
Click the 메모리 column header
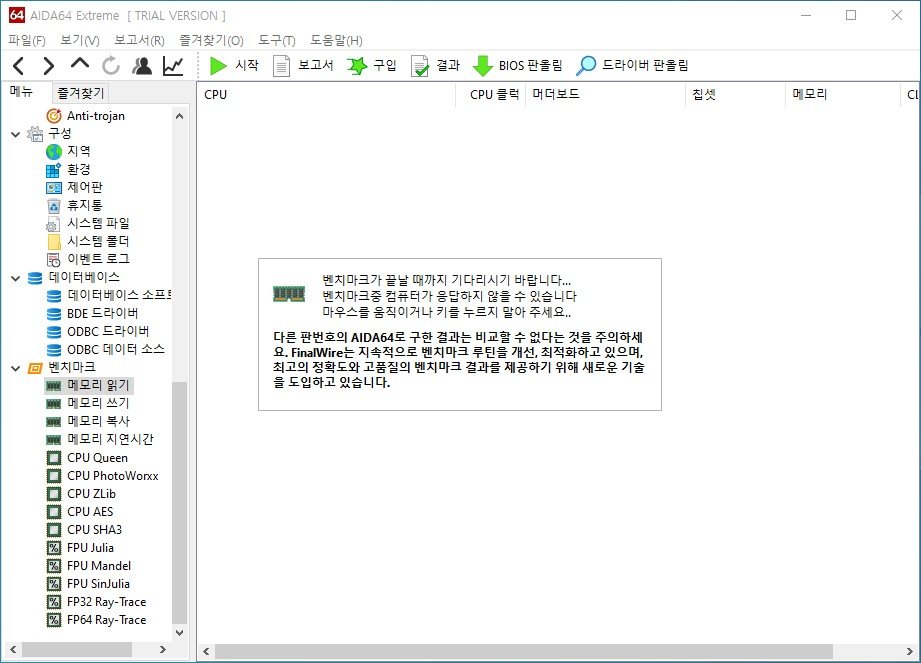[842, 95]
